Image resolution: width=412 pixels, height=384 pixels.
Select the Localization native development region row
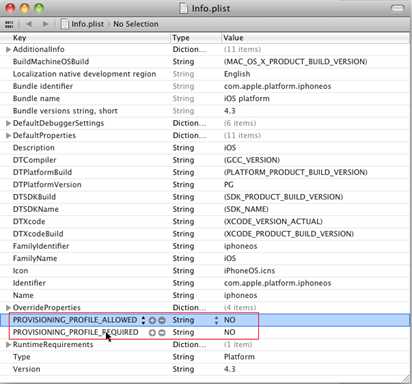point(205,74)
